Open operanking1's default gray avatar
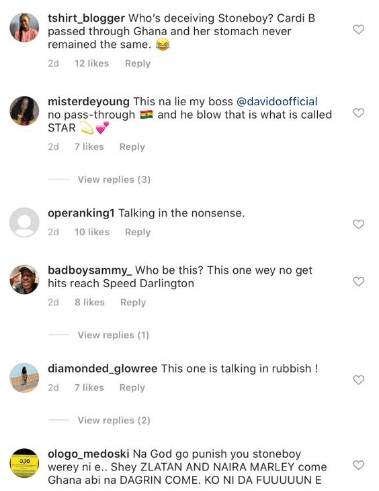Screen dimensions: 379x491 [24, 222]
